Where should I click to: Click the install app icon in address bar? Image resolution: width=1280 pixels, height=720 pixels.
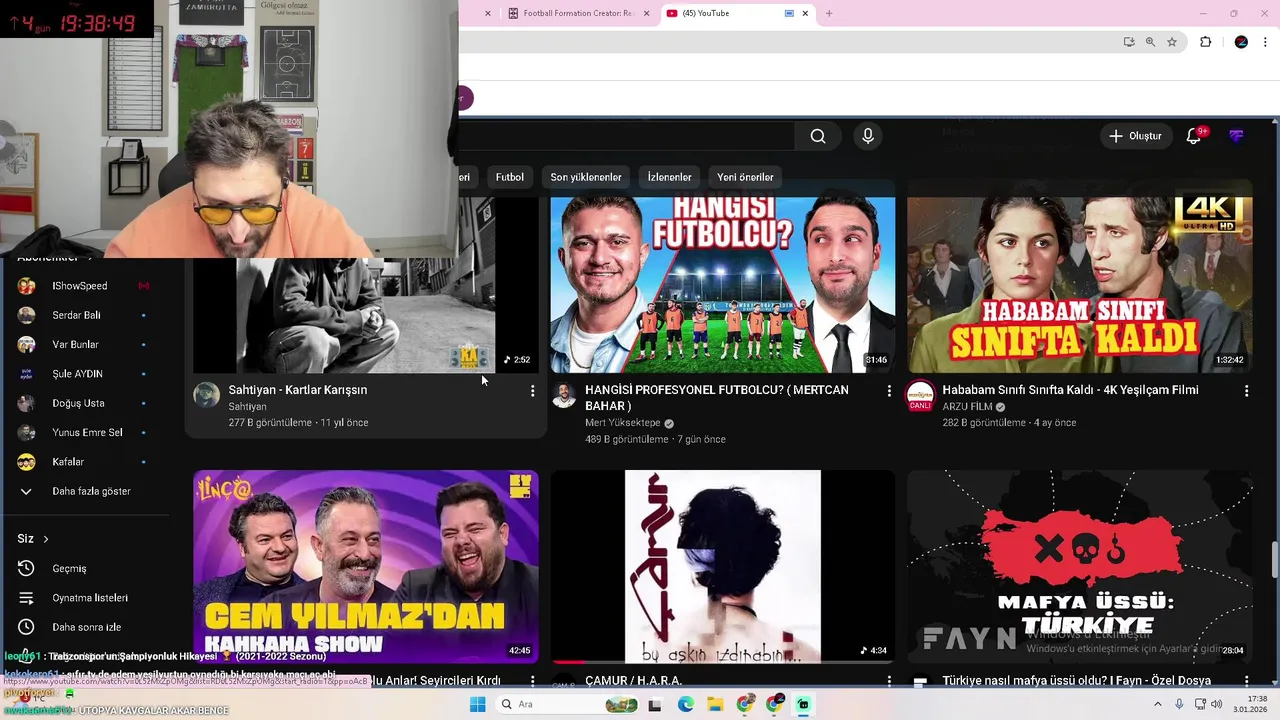point(1129,42)
